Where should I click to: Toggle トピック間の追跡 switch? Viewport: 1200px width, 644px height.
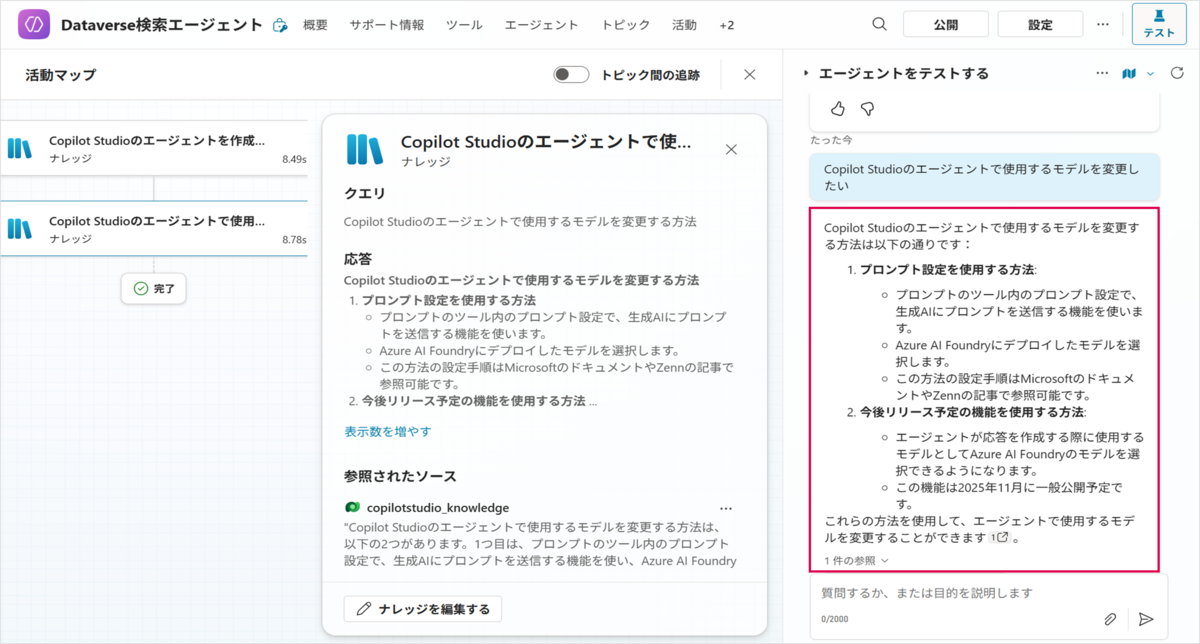click(x=571, y=74)
